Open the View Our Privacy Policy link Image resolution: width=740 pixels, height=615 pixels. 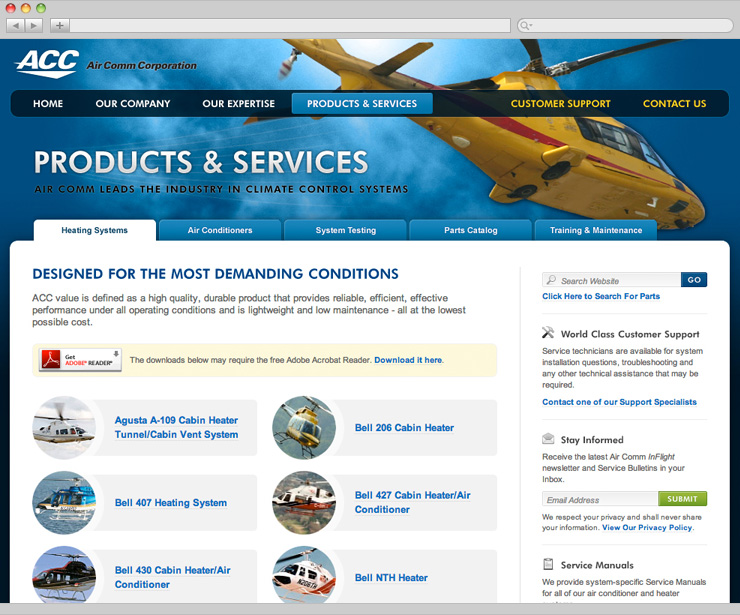648,528
